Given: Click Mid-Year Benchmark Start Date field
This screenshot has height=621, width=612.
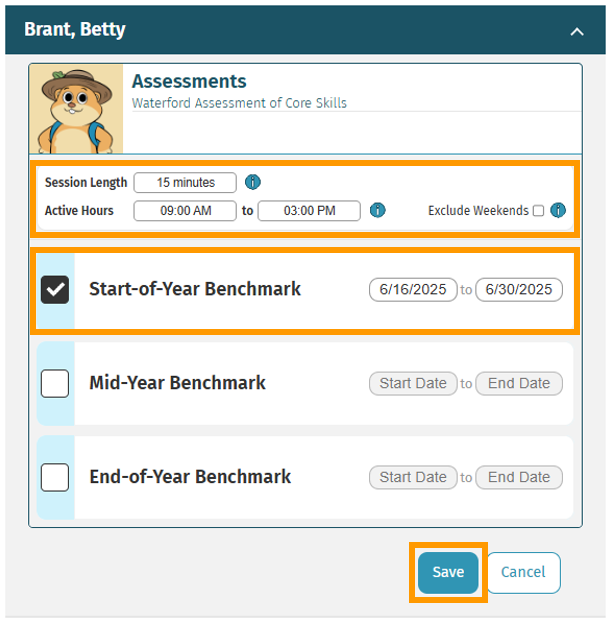Looking at the screenshot, I should tap(413, 383).
